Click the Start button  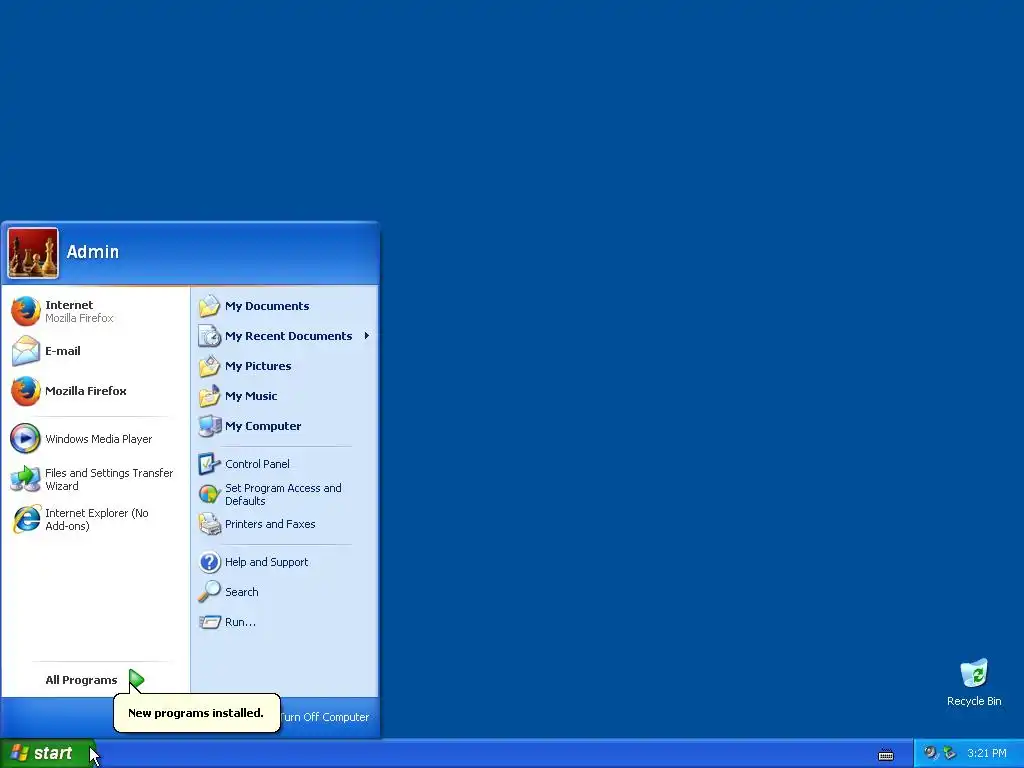(x=47, y=754)
